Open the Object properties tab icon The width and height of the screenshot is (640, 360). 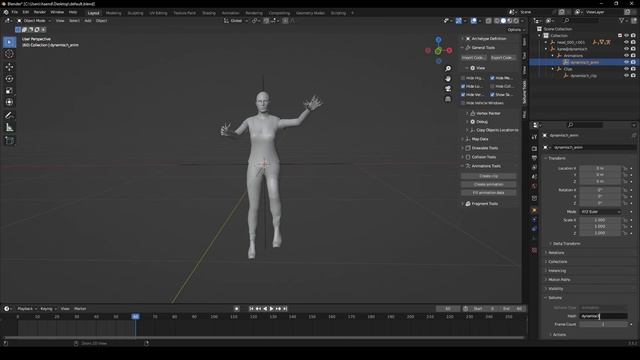[534, 210]
